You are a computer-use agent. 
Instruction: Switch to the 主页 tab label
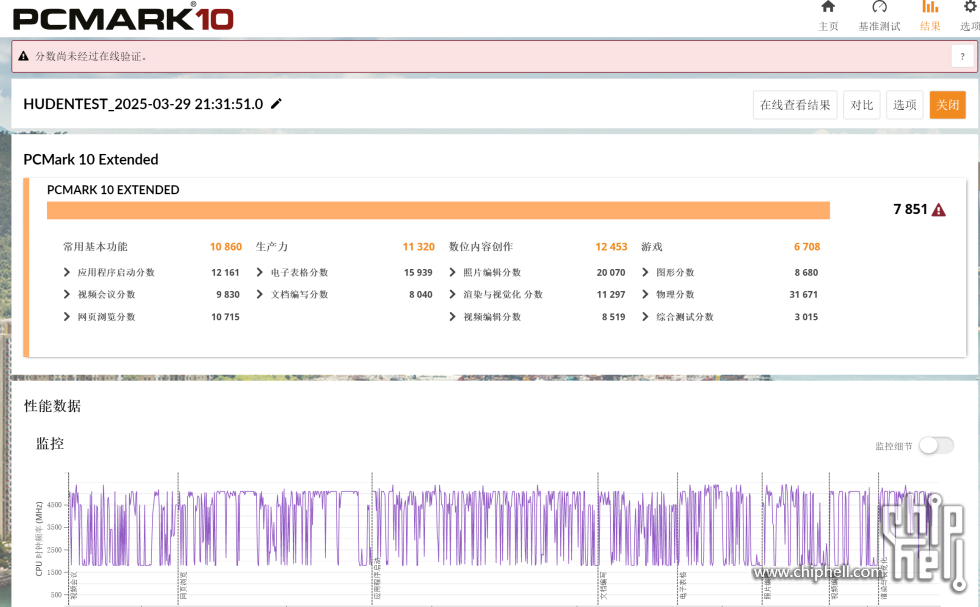tap(828, 26)
